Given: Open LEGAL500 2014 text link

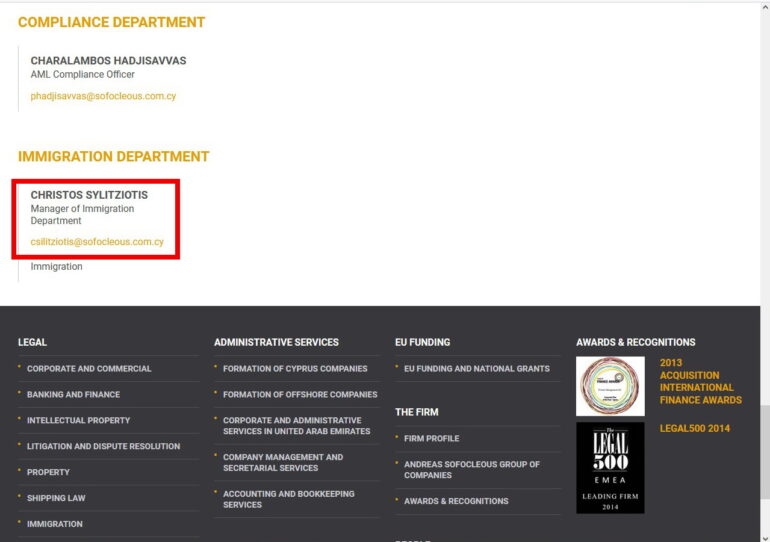Looking at the screenshot, I should click(695, 429).
